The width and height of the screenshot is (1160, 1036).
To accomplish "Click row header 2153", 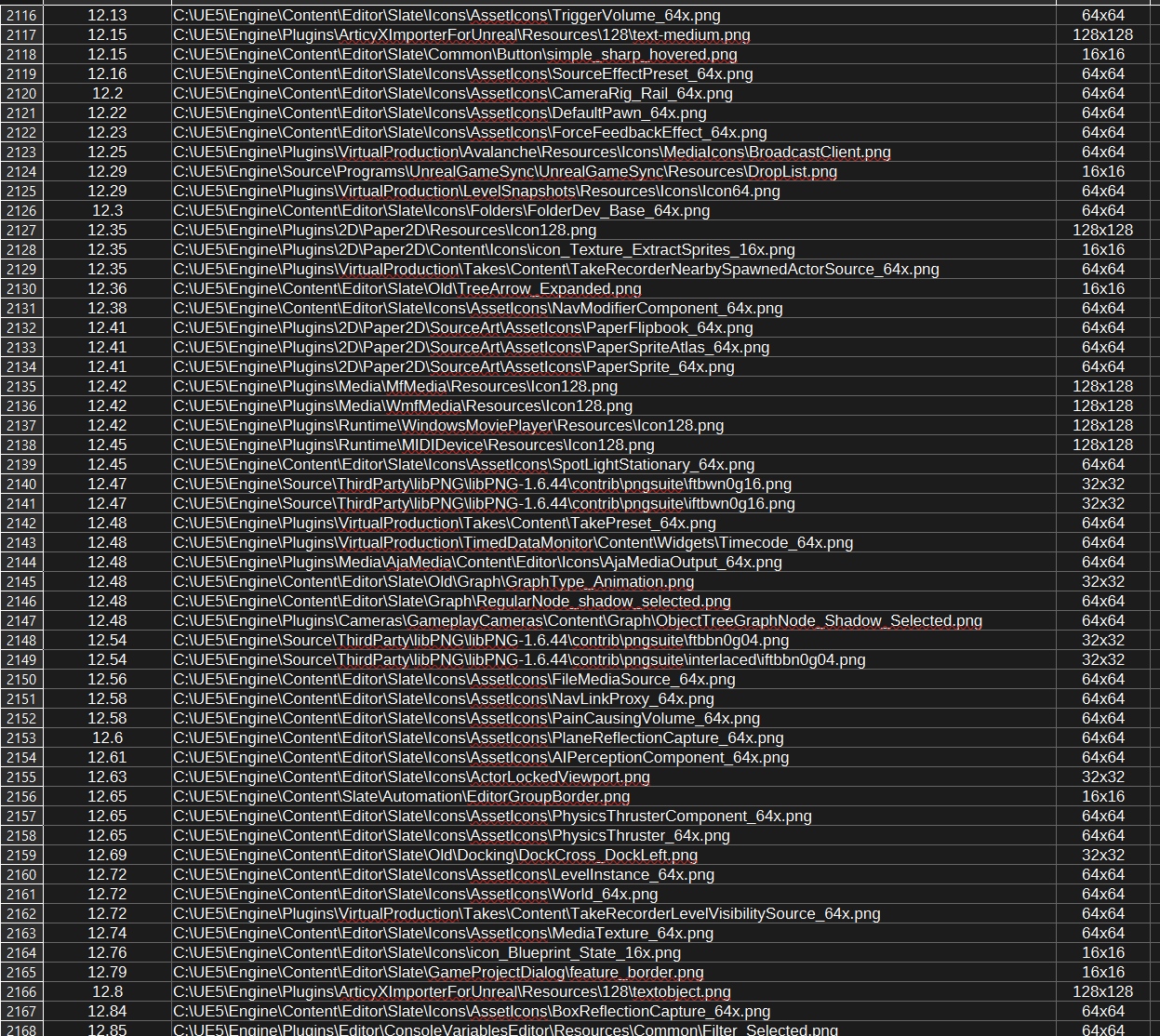I will (x=21, y=737).
